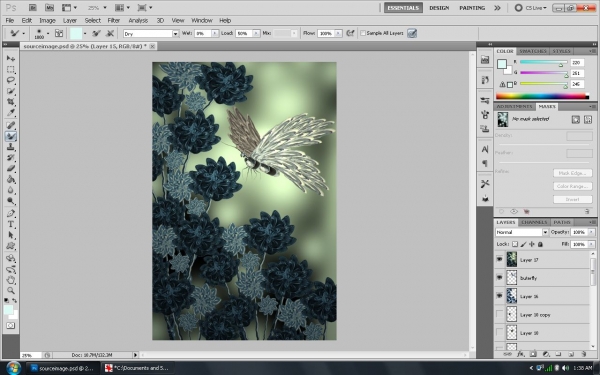Image resolution: width=600 pixels, height=375 pixels.
Task: Open the Character panel icon
Action: pos(485,150)
